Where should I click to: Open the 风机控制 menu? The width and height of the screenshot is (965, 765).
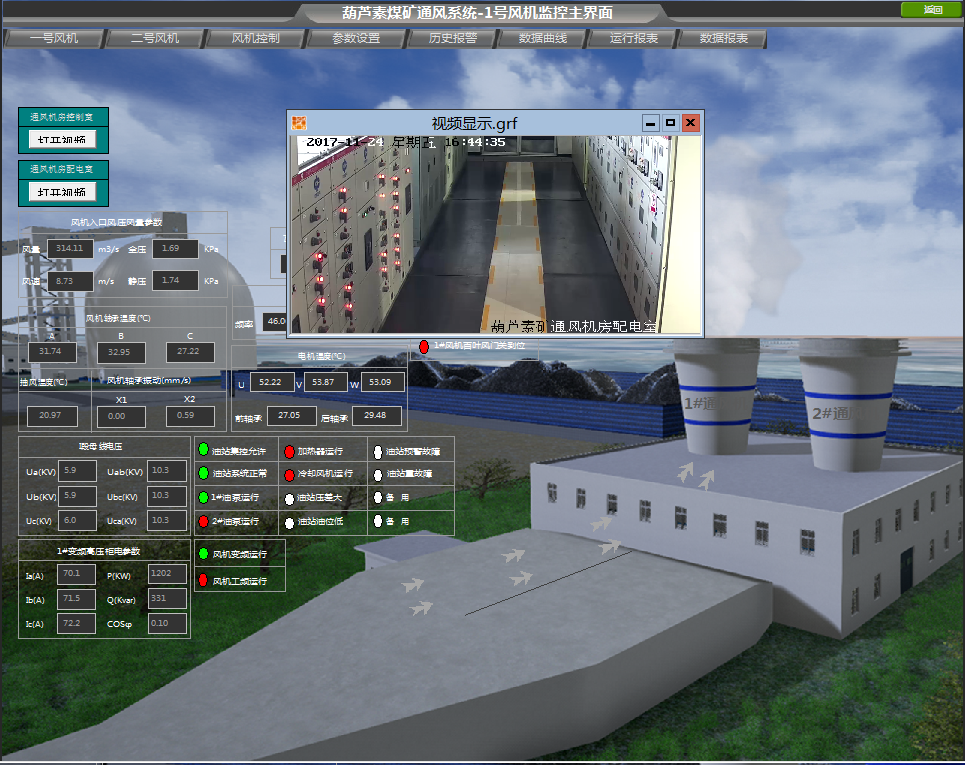(255, 39)
